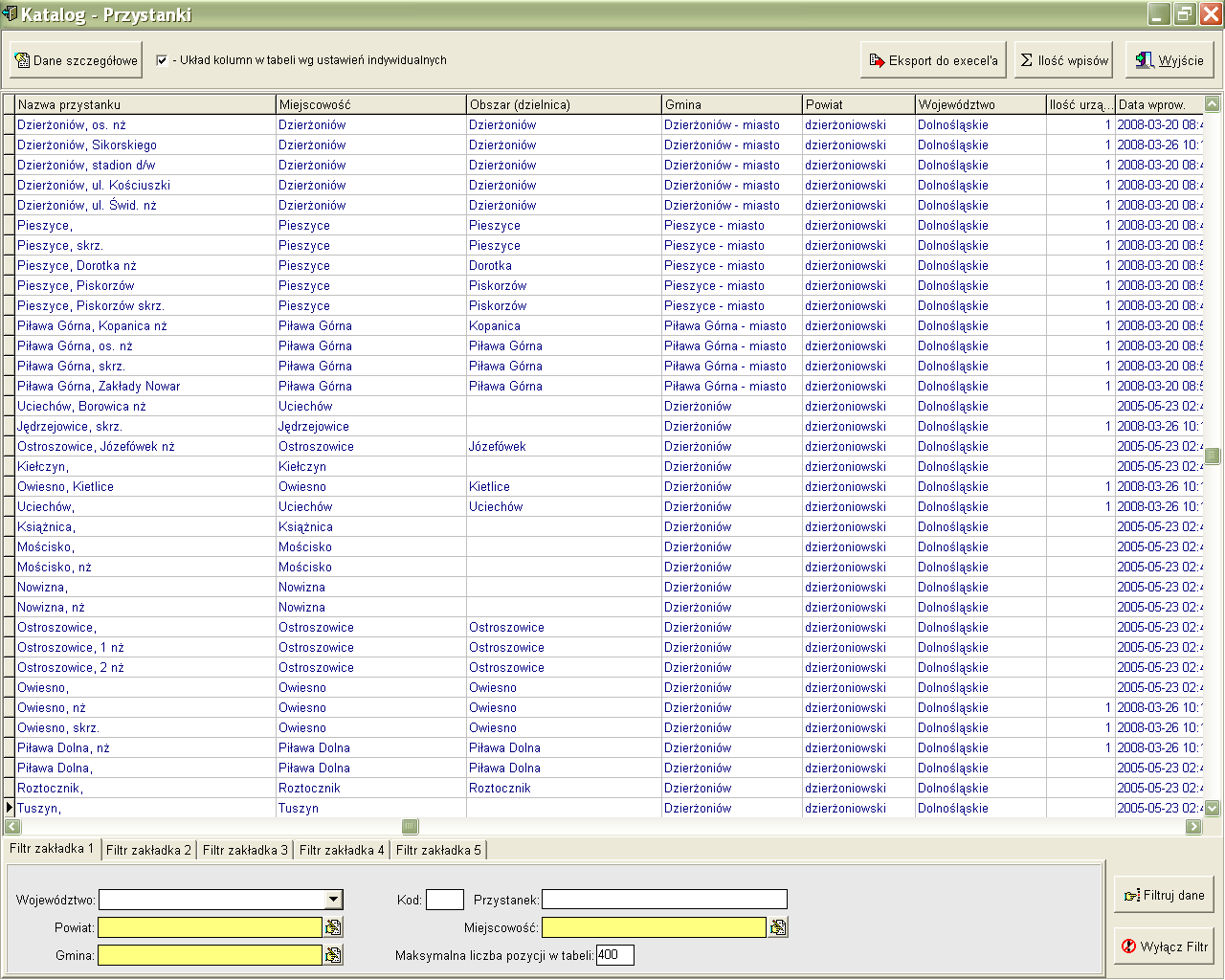This screenshot has height=980, width=1225.
Task: Select row Ostroszowice, Józefówek nż
Action: 609,447
